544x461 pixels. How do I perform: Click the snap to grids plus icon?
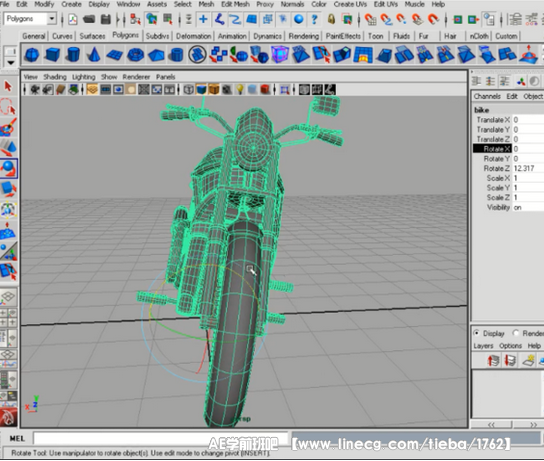pos(203,19)
